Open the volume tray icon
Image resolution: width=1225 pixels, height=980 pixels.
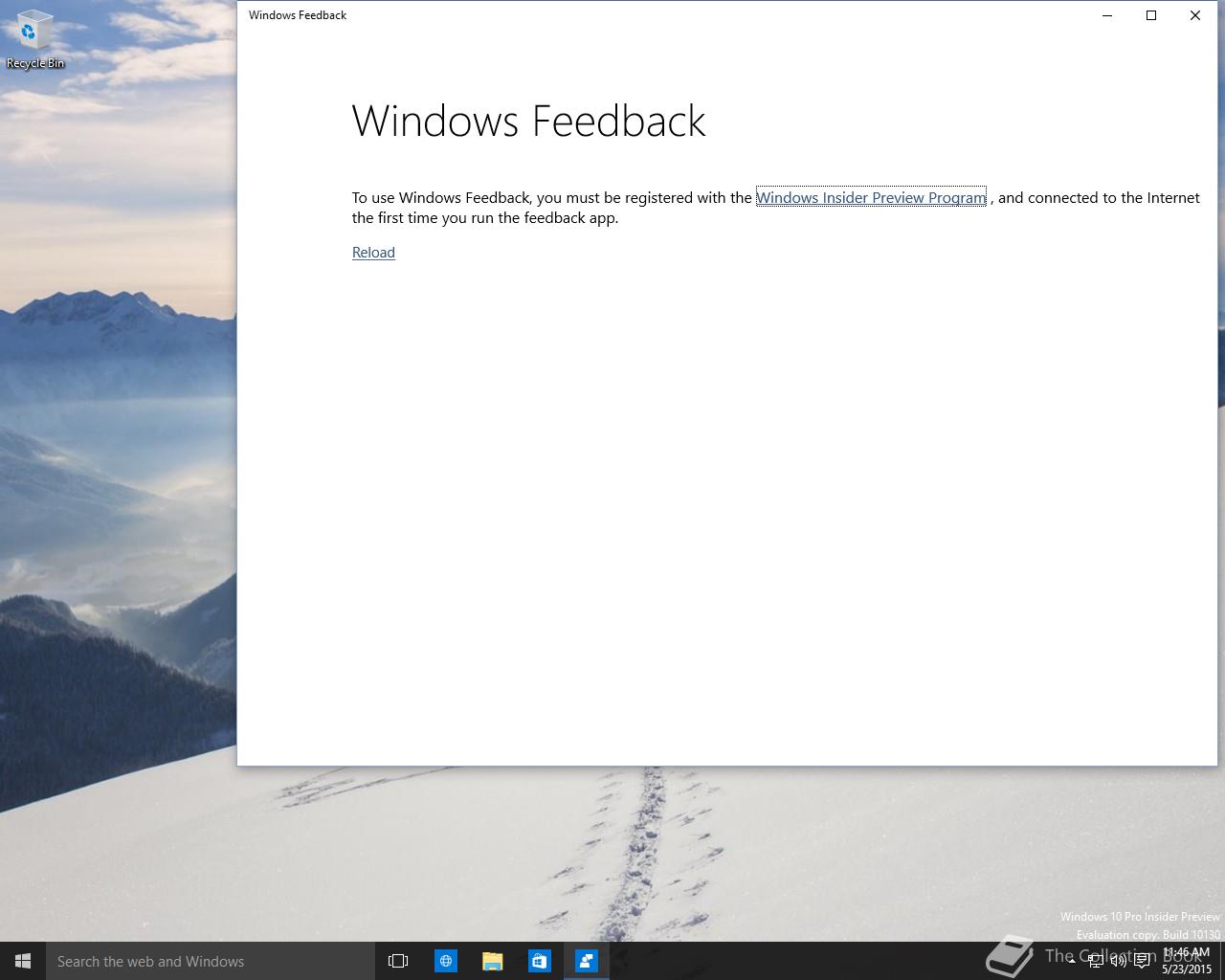click(x=1118, y=962)
